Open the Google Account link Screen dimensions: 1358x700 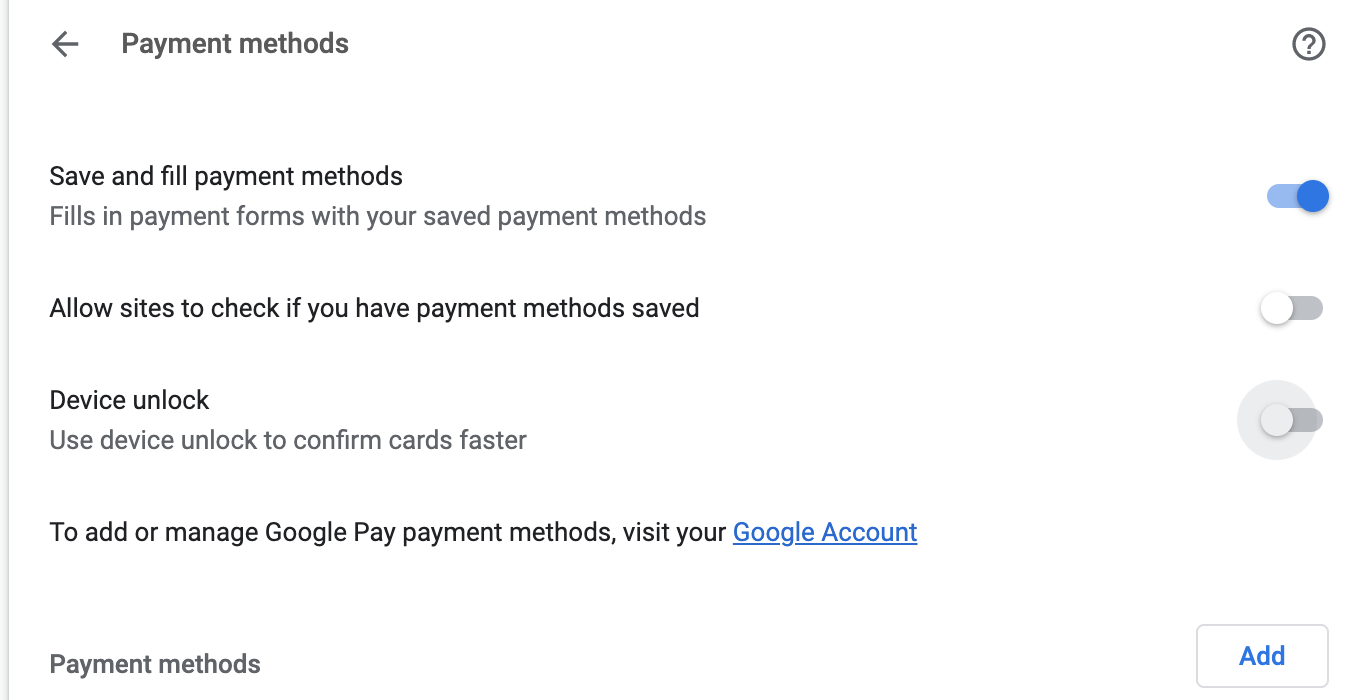point(824,532)
